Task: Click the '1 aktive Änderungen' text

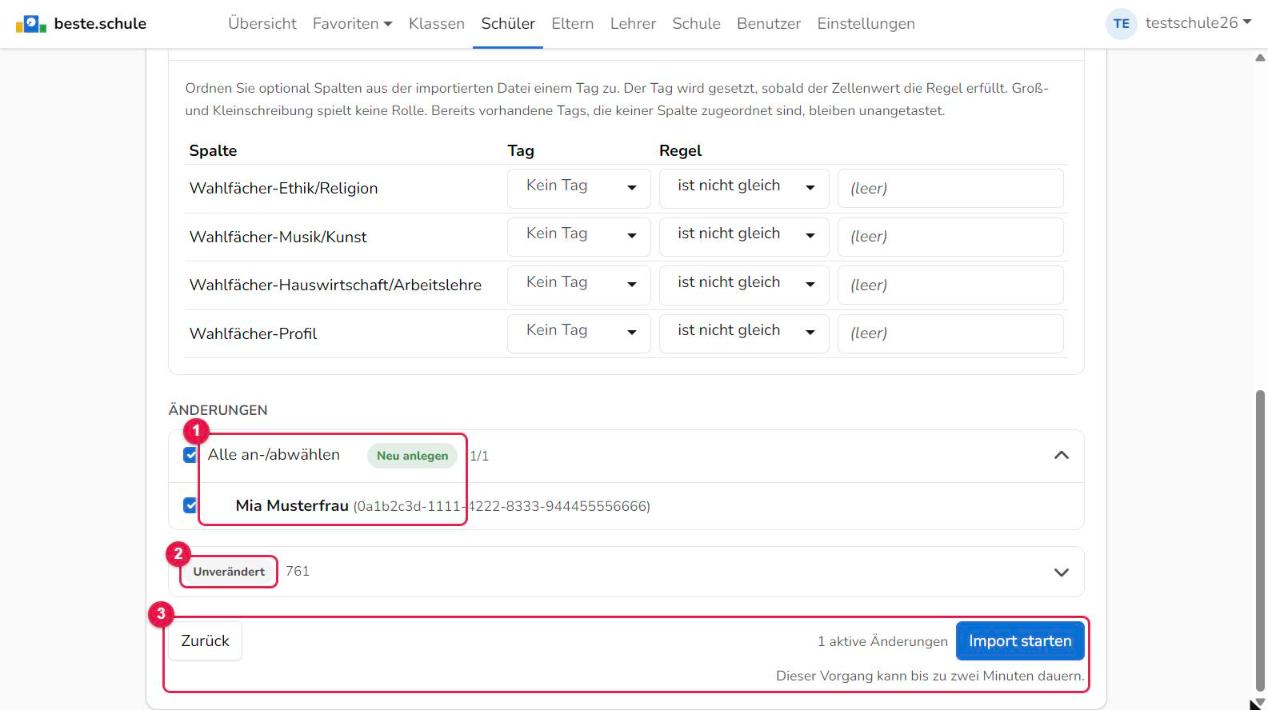Action: [x=883, y=642]
